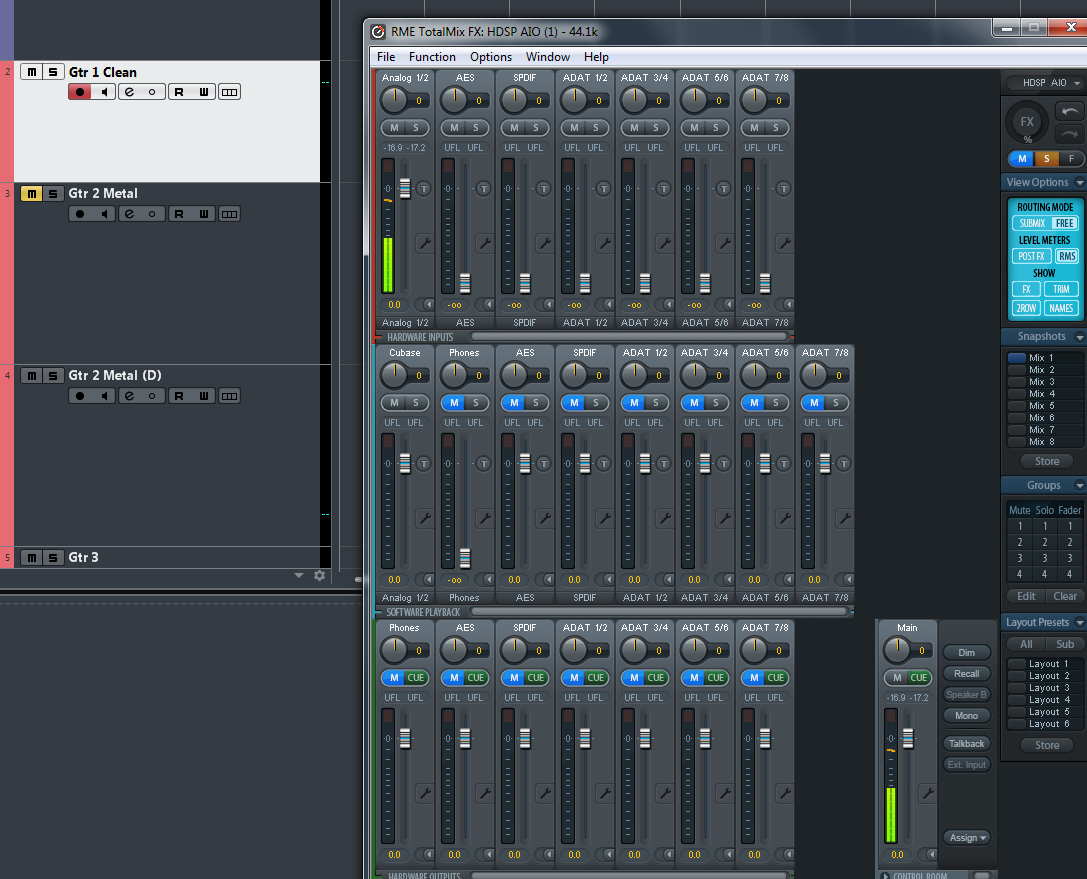Open wrench settings of hardware input AES channel

pyautogui.click(x=485, y=243)
